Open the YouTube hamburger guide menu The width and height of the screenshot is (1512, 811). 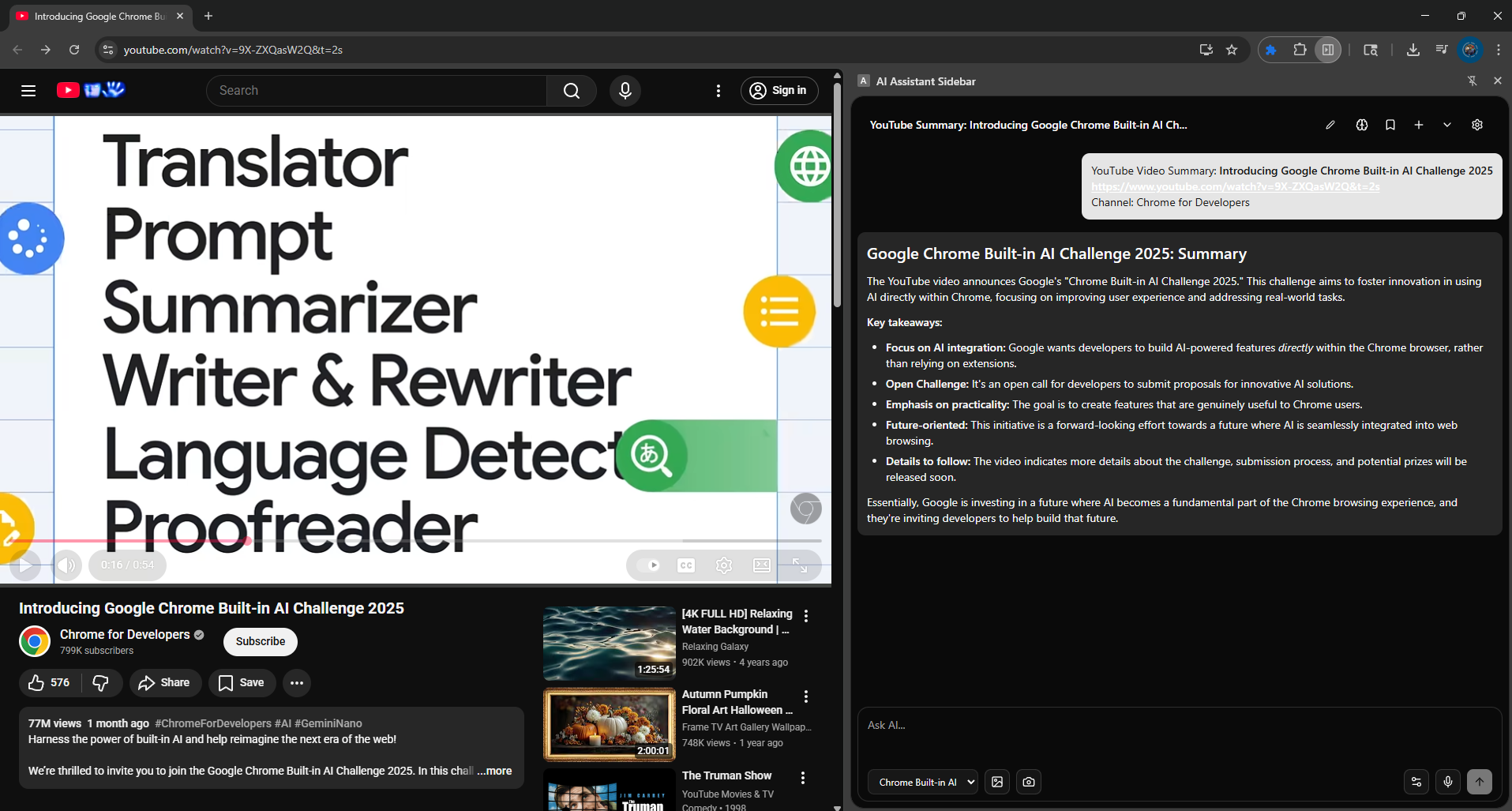28,90
